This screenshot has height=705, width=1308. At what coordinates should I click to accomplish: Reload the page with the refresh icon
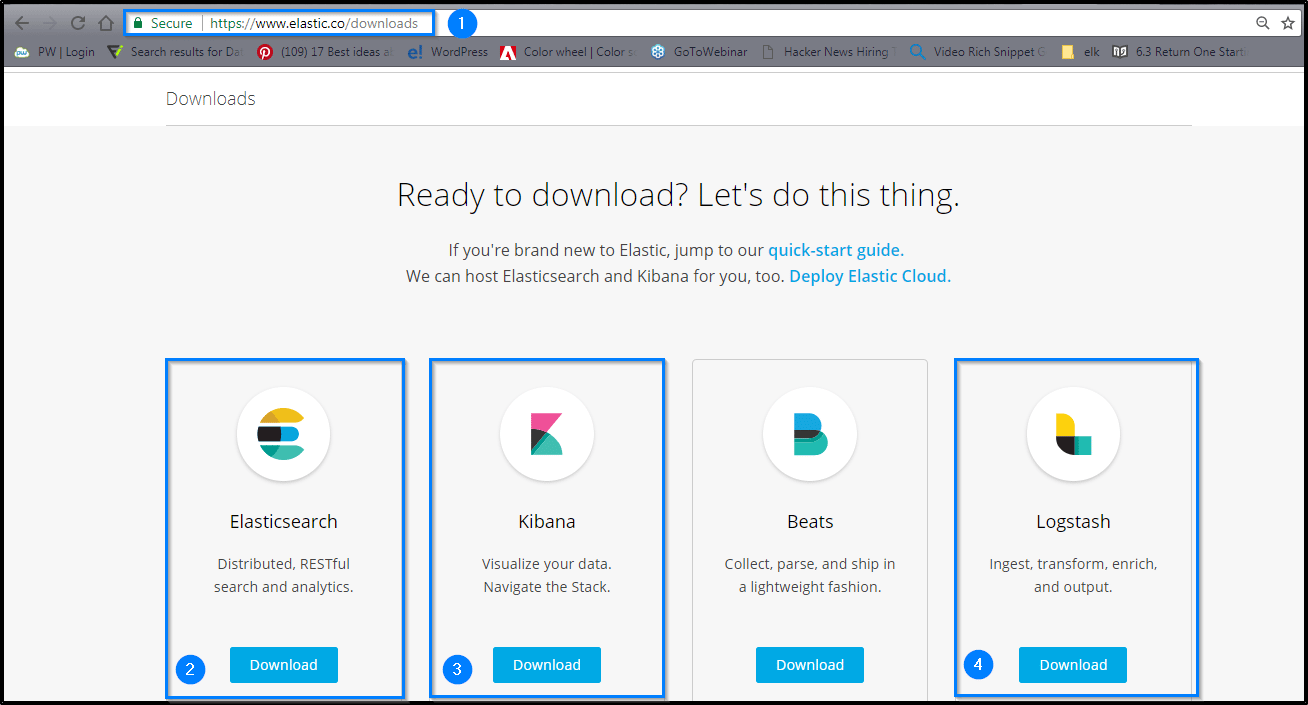[x=78, y=23]
